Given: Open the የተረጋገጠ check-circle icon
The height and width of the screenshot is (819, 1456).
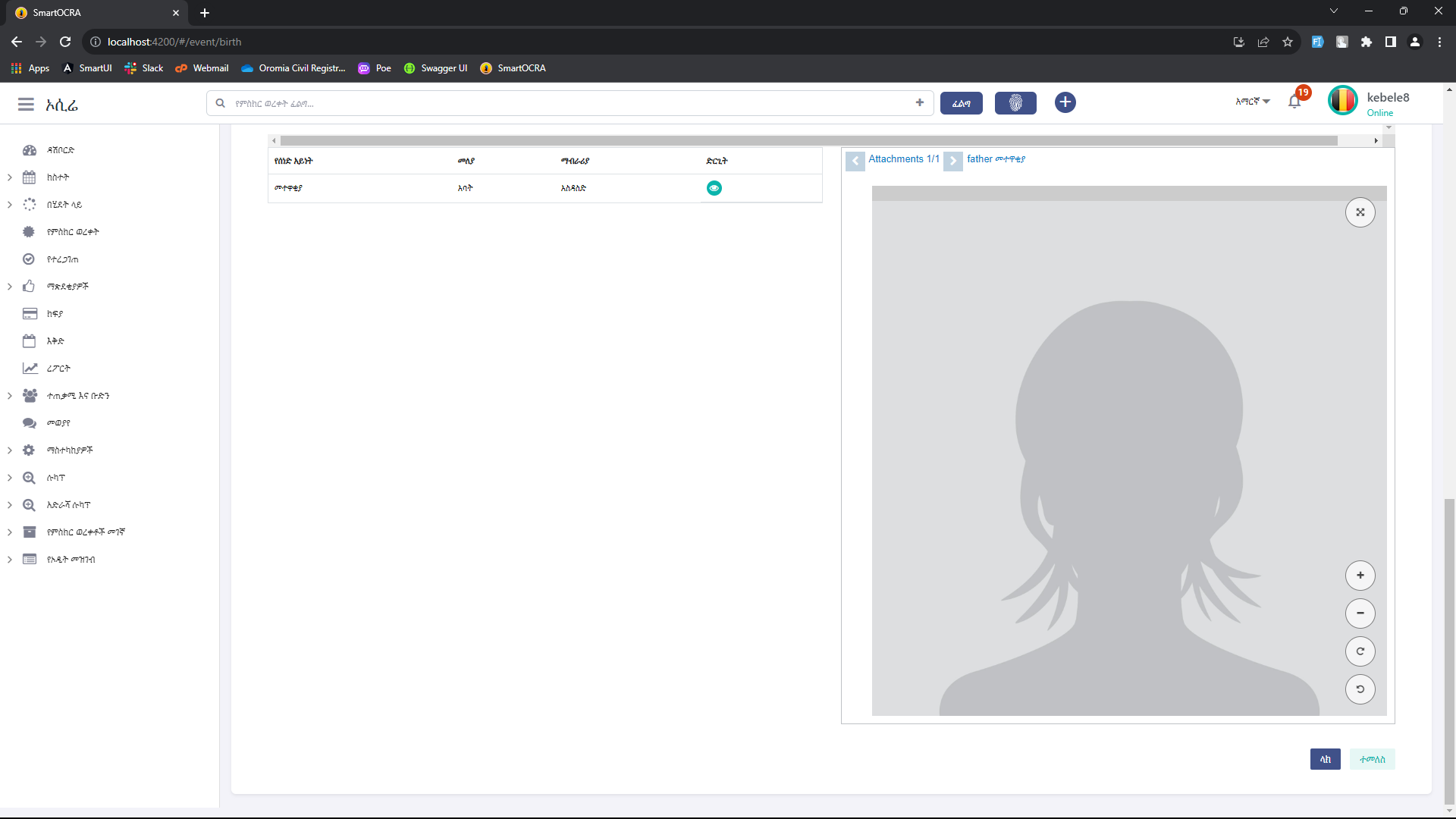Looking at the screenshot, I should pyautogui.click(x=30, y=259).
